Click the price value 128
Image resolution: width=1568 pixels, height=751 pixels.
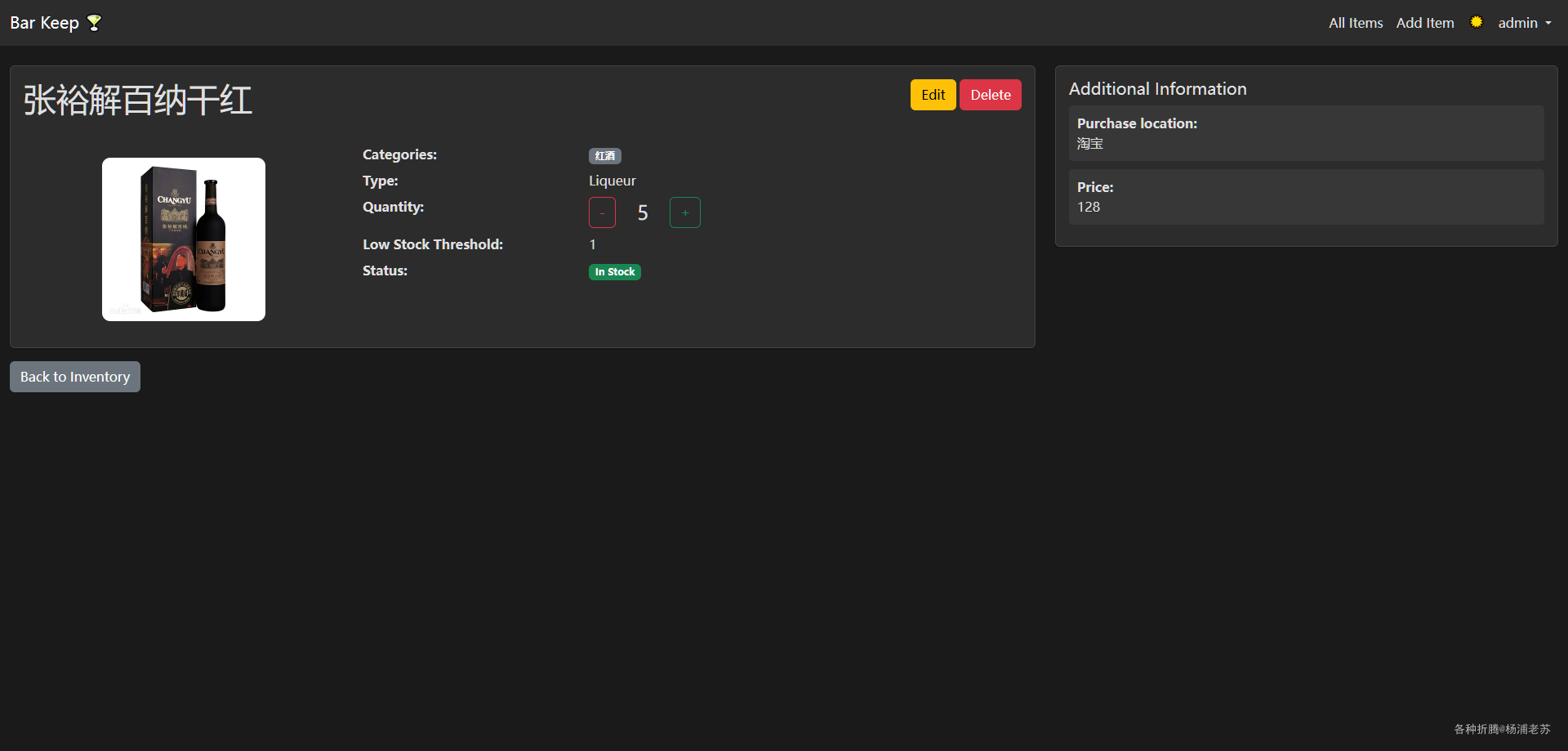point(1089,207)
